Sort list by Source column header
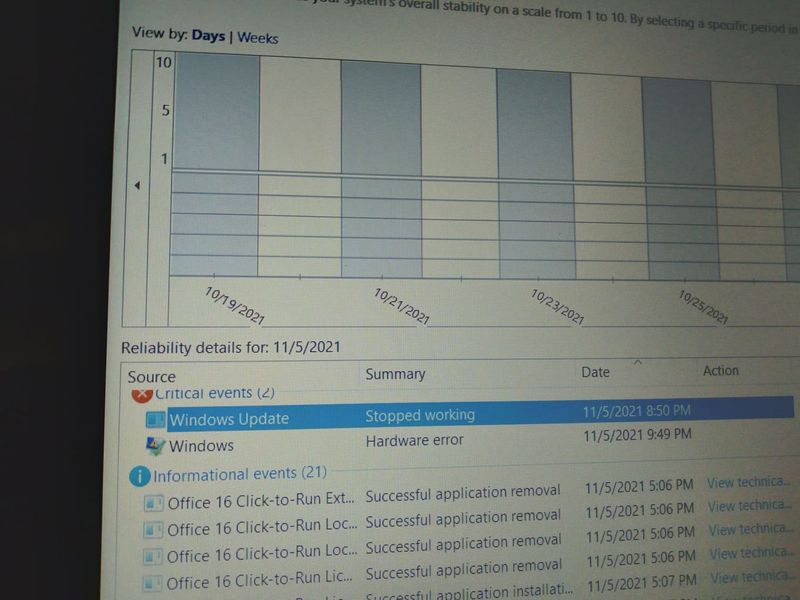The image size is (800, 600). point(152,377)
